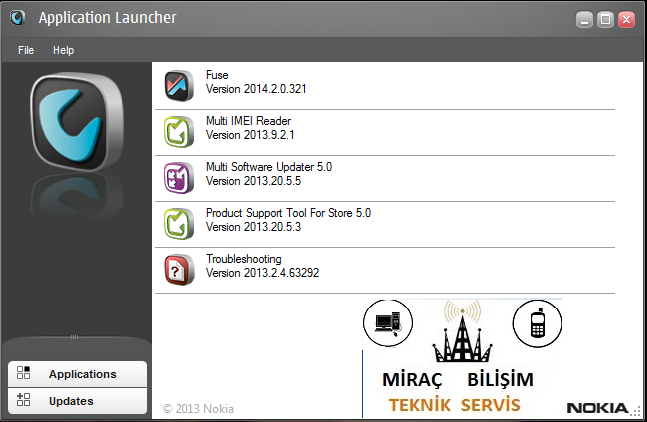Select 'Multi Software Updater 5.0' text
This screenshot has height=422, width=647.
[269, 167]
